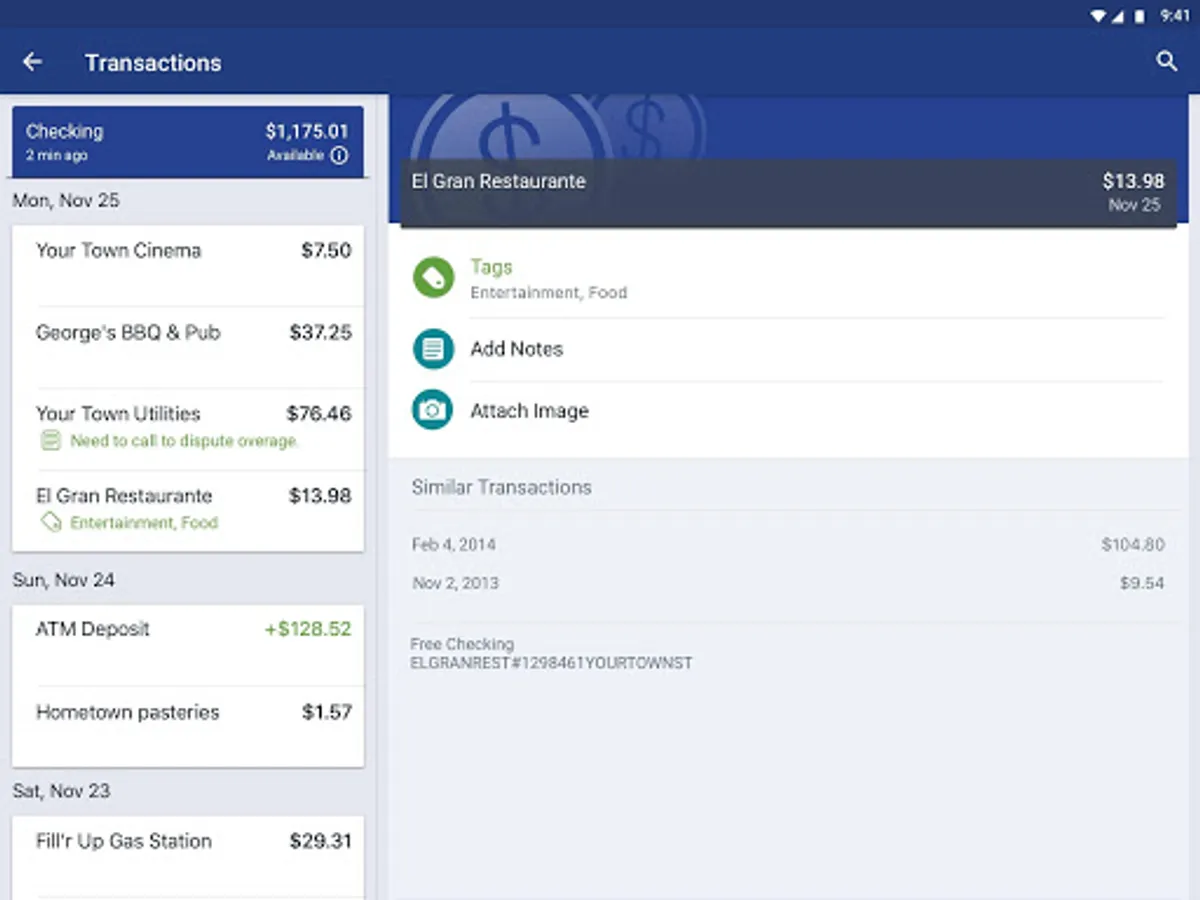The width and height of the screenshot is (1200, 900).
Task: Open search with the magnifier icon
Action: point(1166,62)
